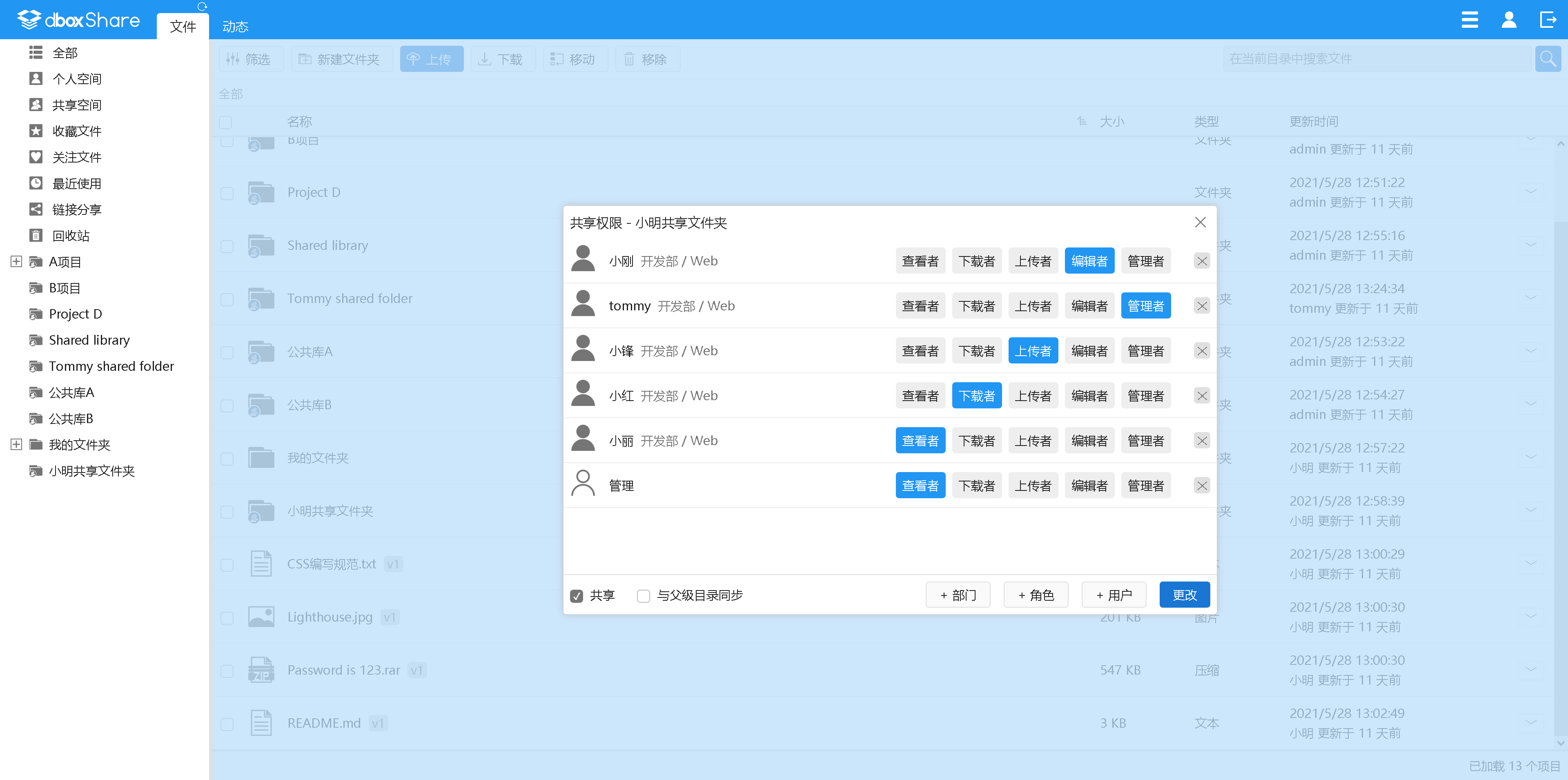The width and height of the screenshot is (1568, 780).
Task: Remove 小锋 from the share list
Action: (x=1202, y=351)
